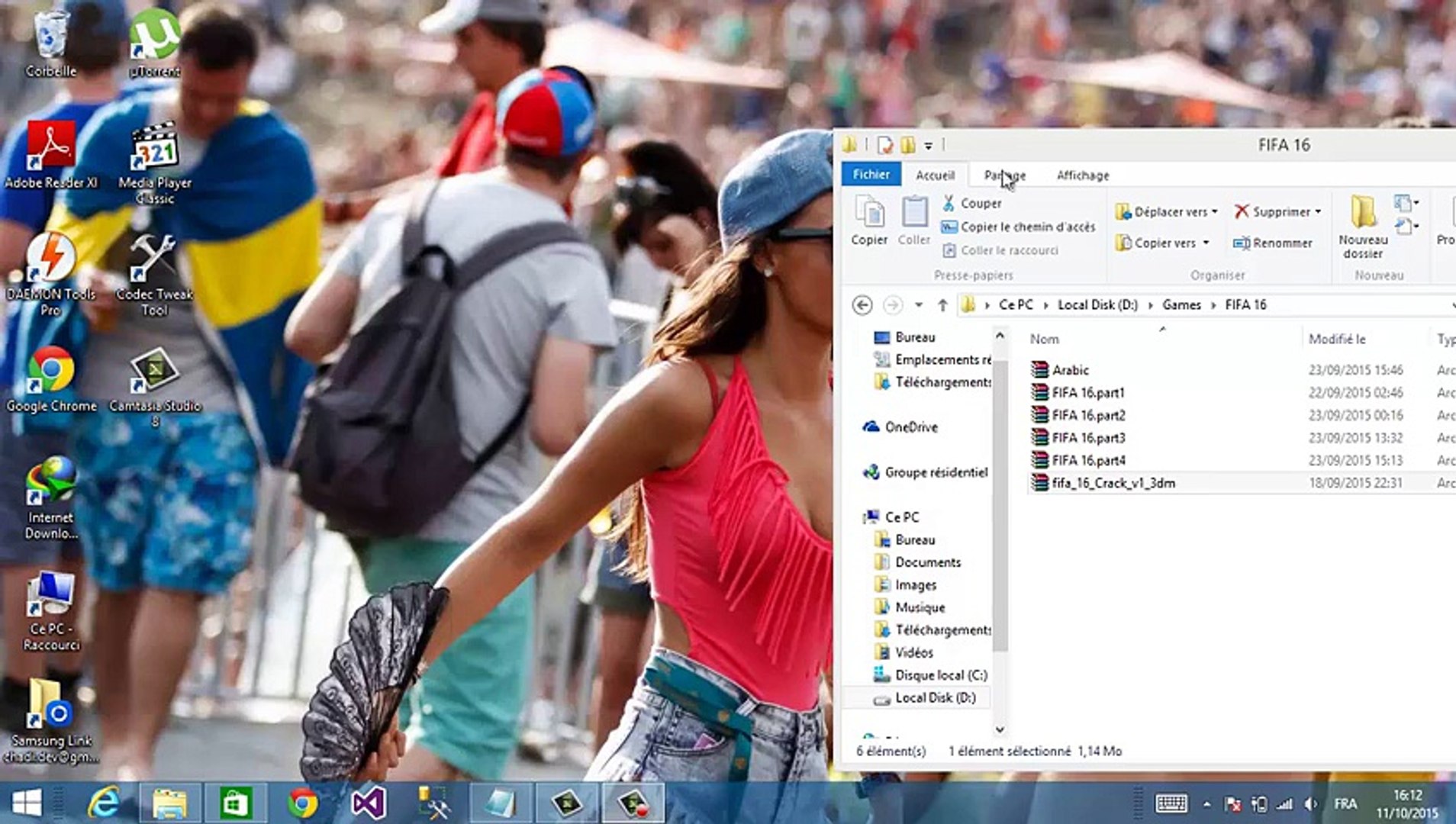Screen dimensions: 1456x824
Task: Open the Fichier menu tab
Action: click(871, 175)
